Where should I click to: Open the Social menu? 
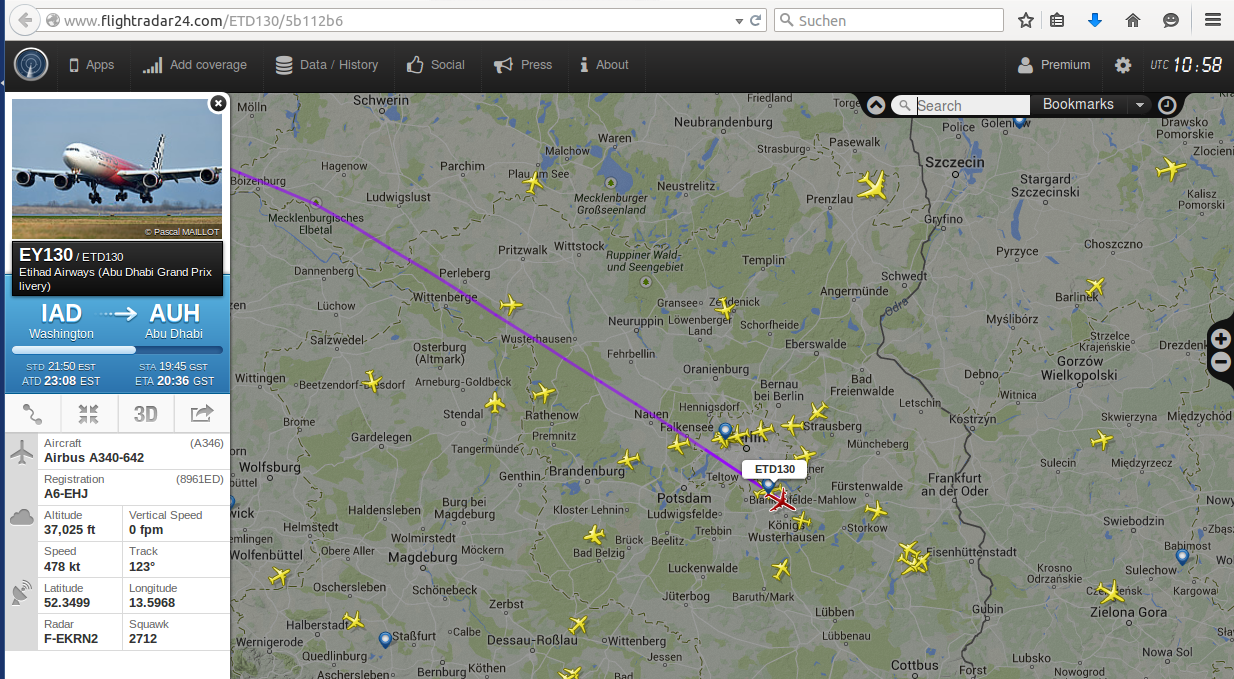tap(436, 65)
